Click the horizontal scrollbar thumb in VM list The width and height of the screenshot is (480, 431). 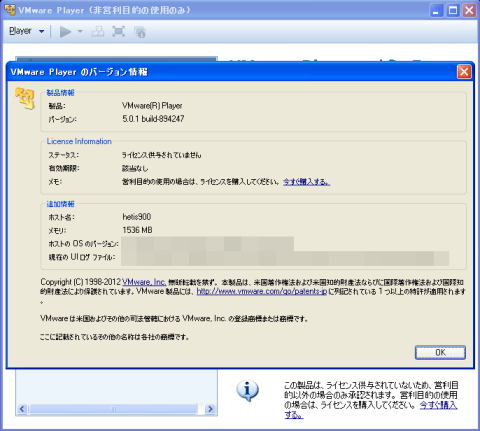113,409
